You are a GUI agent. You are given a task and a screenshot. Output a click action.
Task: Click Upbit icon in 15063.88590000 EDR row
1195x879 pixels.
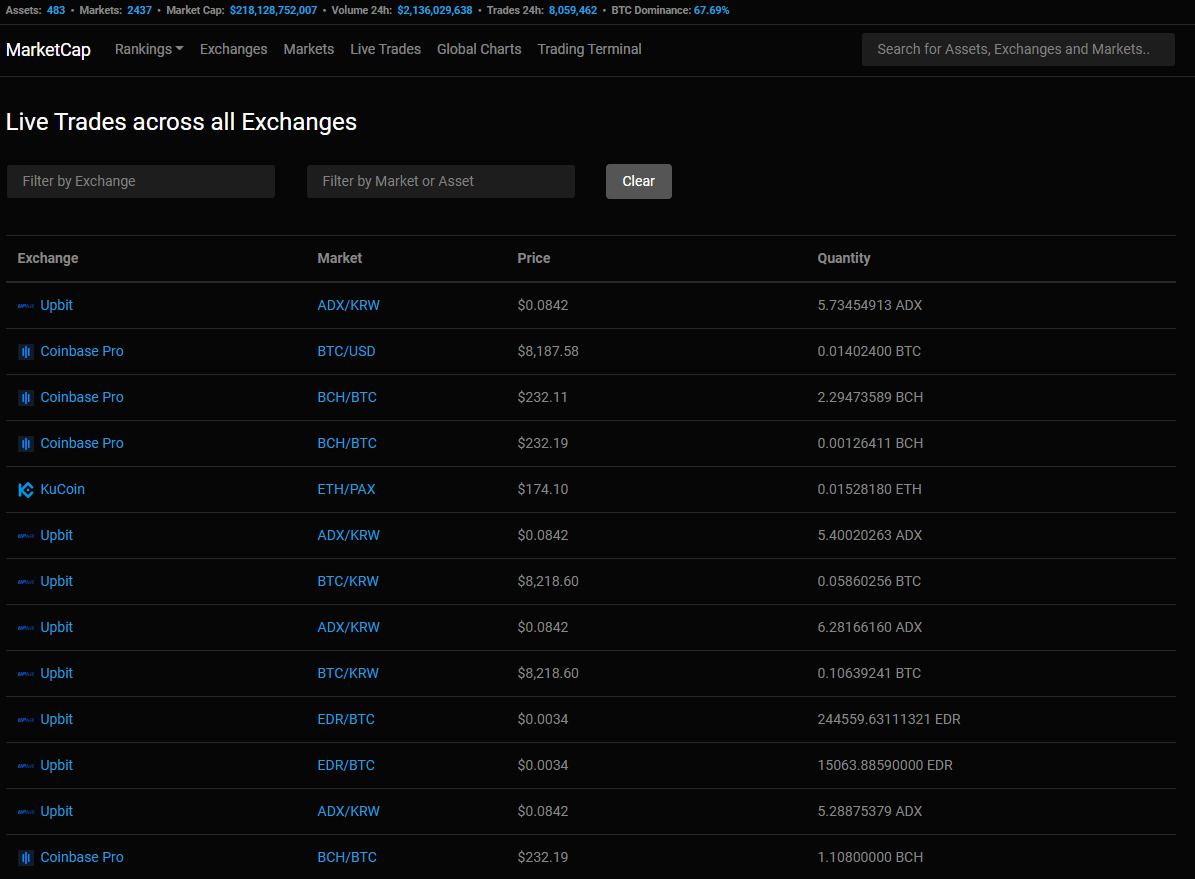26,765
